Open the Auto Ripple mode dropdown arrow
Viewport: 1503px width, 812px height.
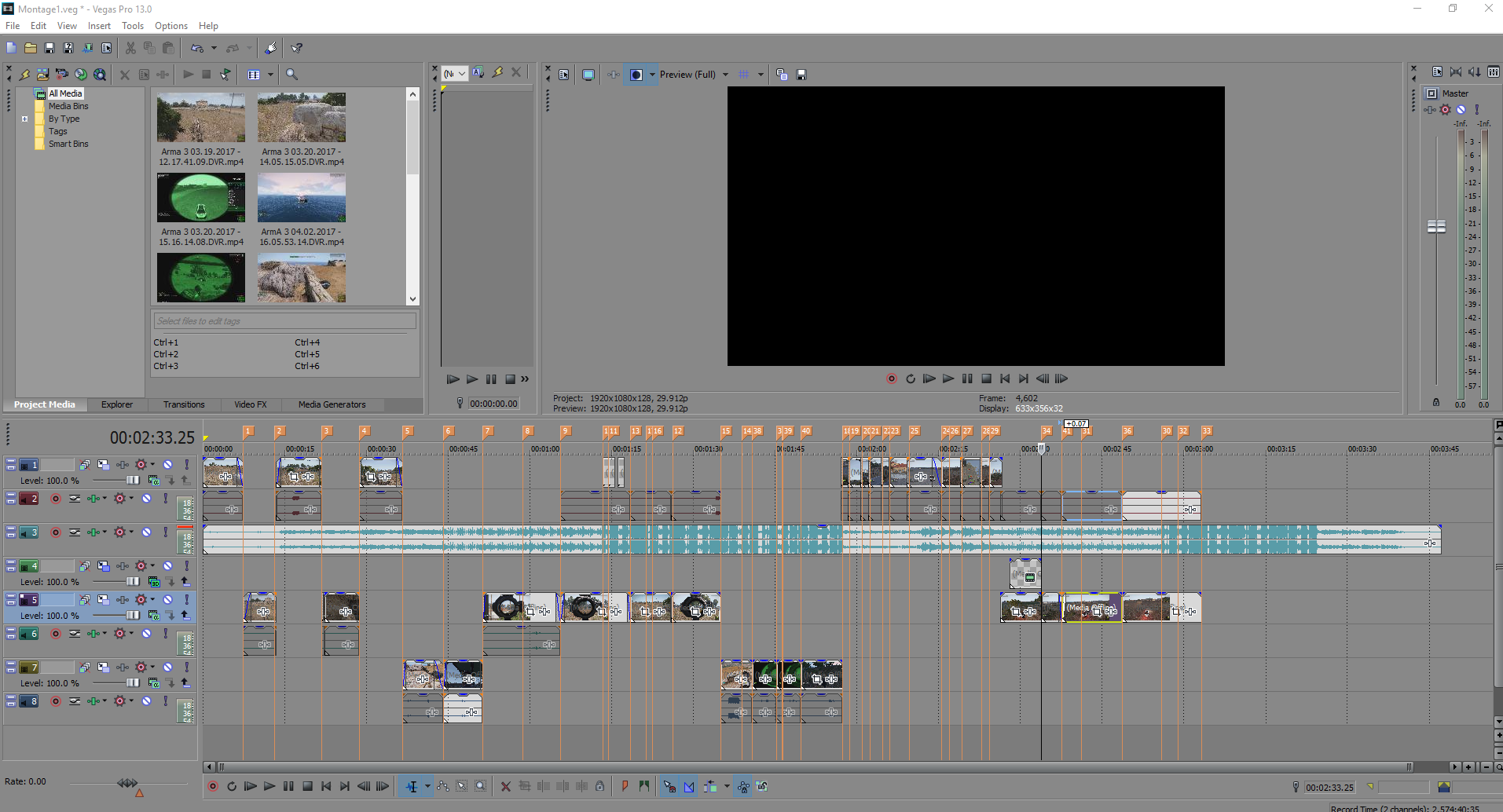coord(727,786)
